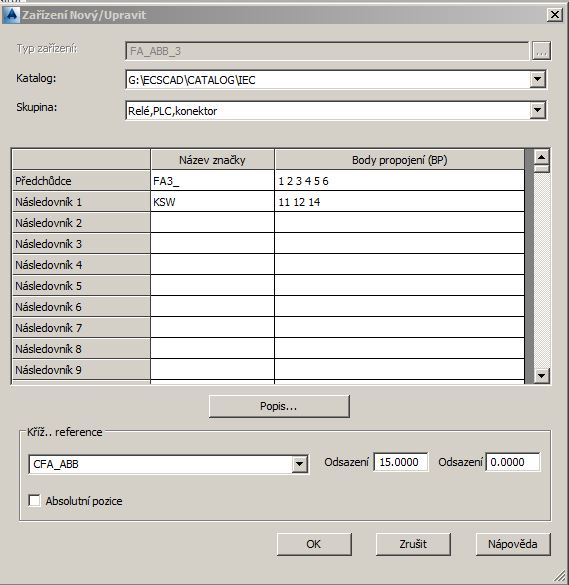
Task: Click the Body propojení (BP) column header
Action: coord(400,160)
